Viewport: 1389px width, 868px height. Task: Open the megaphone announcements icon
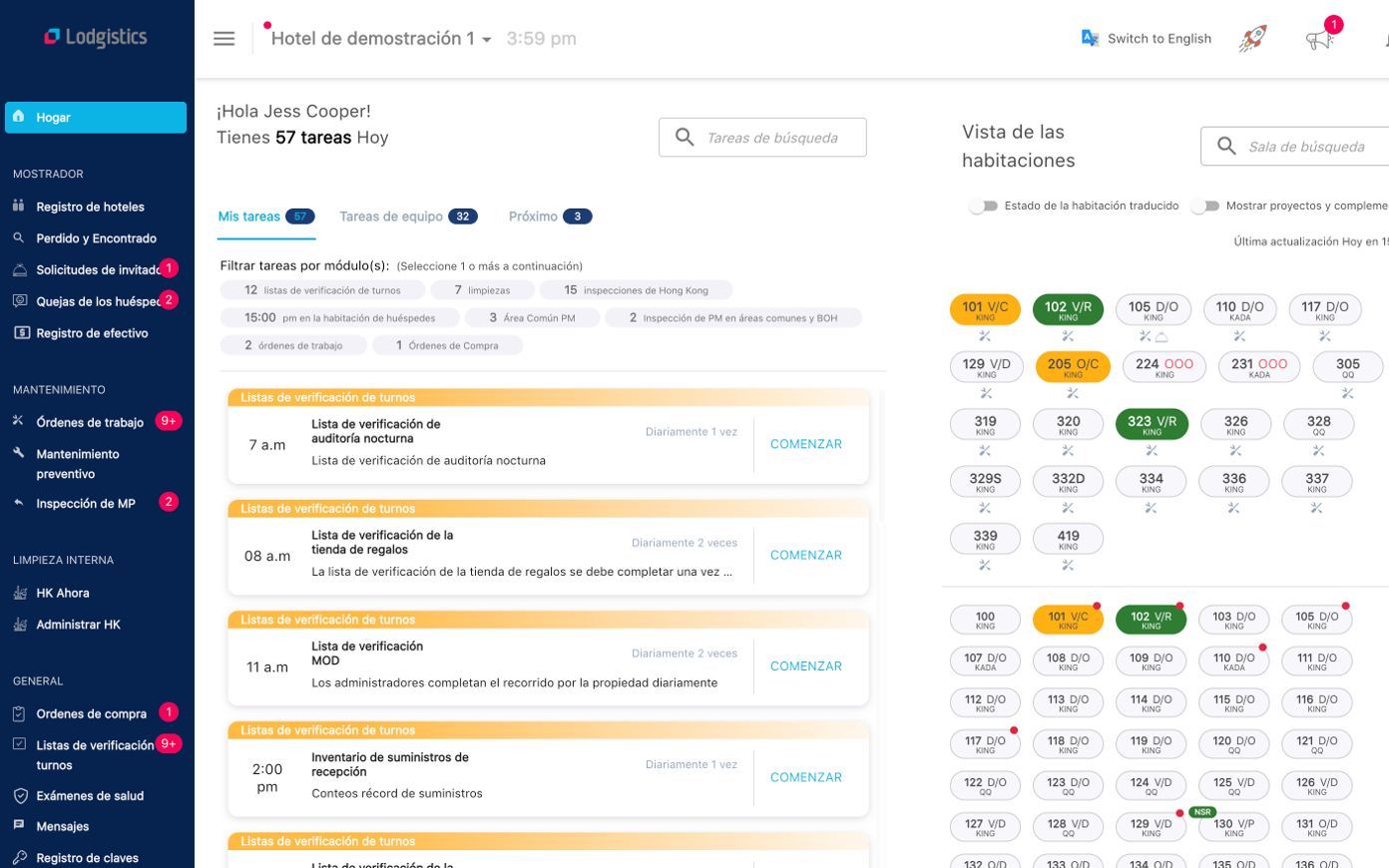[1319, 40]
